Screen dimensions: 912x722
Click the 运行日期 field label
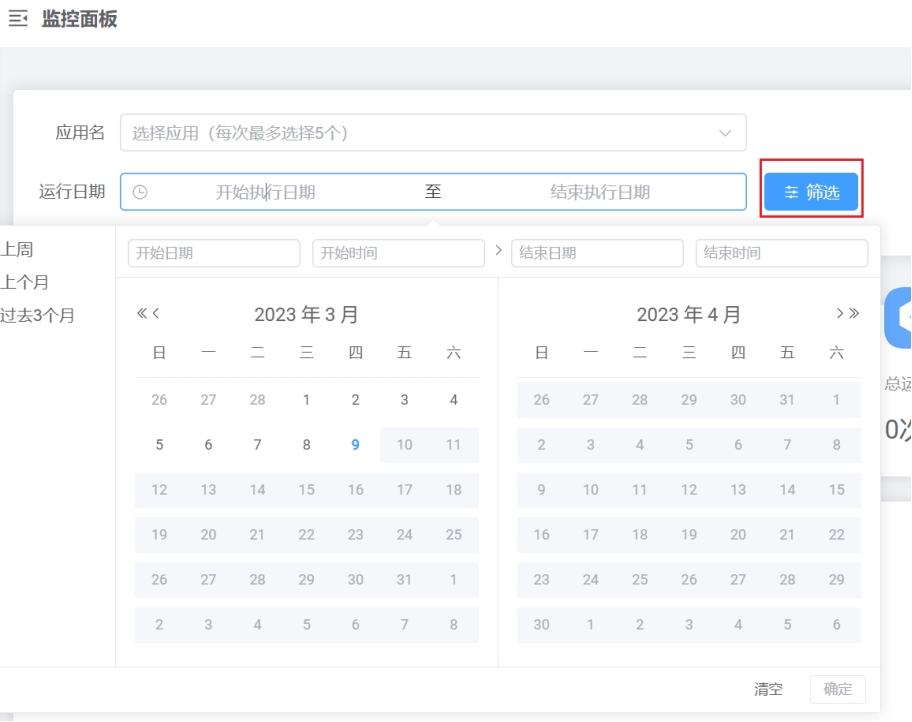coord(72,191)
